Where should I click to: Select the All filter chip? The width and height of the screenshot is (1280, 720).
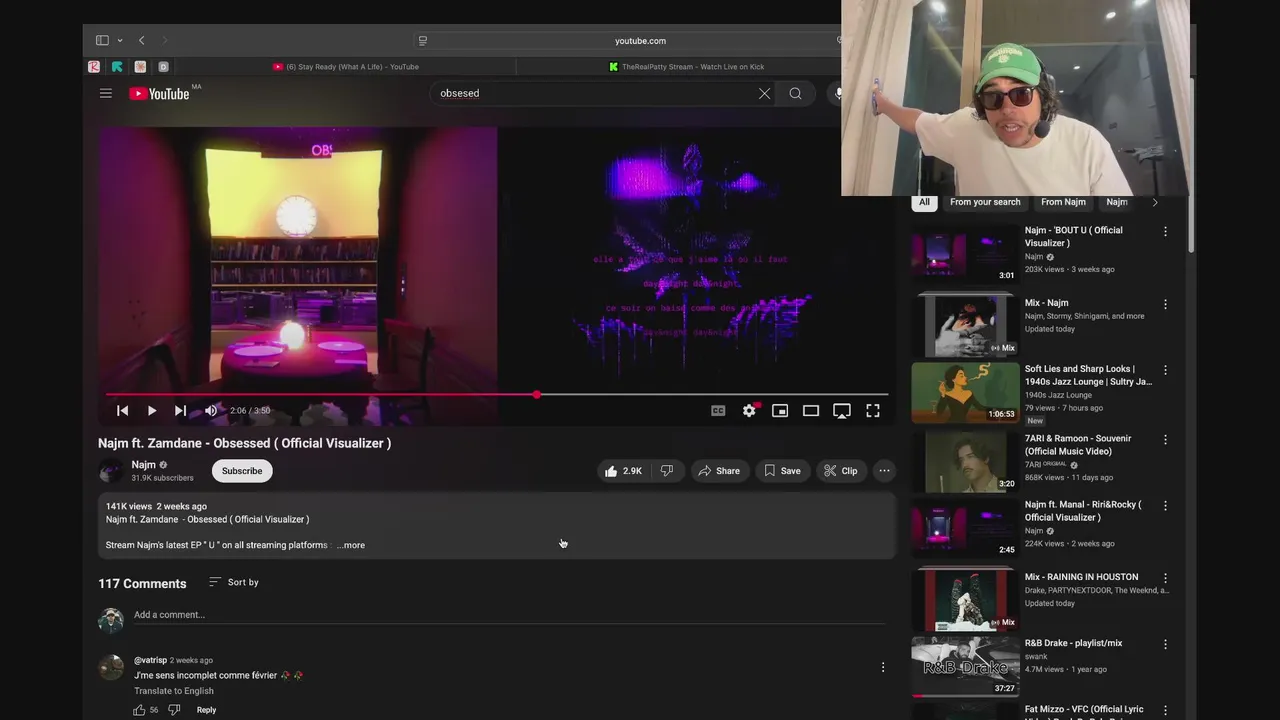coord(924,202)
